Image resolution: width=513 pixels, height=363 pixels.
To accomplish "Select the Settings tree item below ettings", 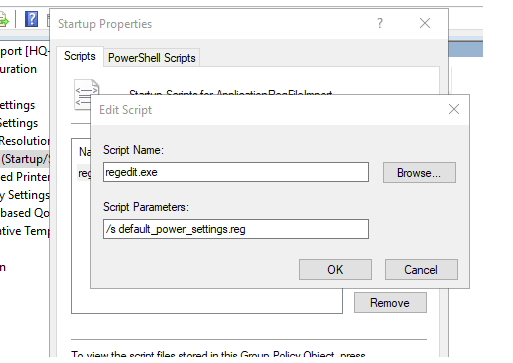I will coord(19,123).
